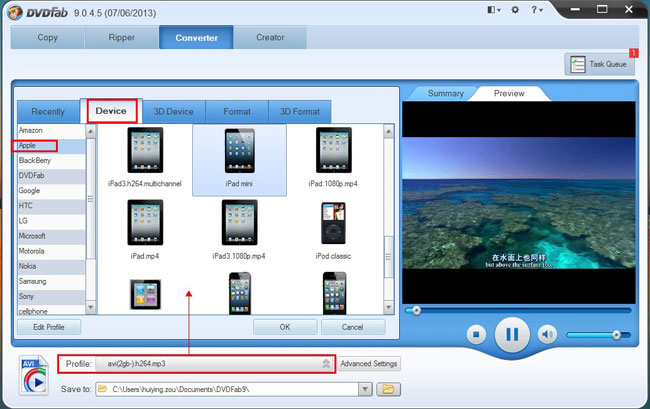650x409 pixels.
Task: Click the settings gear icon
Action: [x=515, y=10]
